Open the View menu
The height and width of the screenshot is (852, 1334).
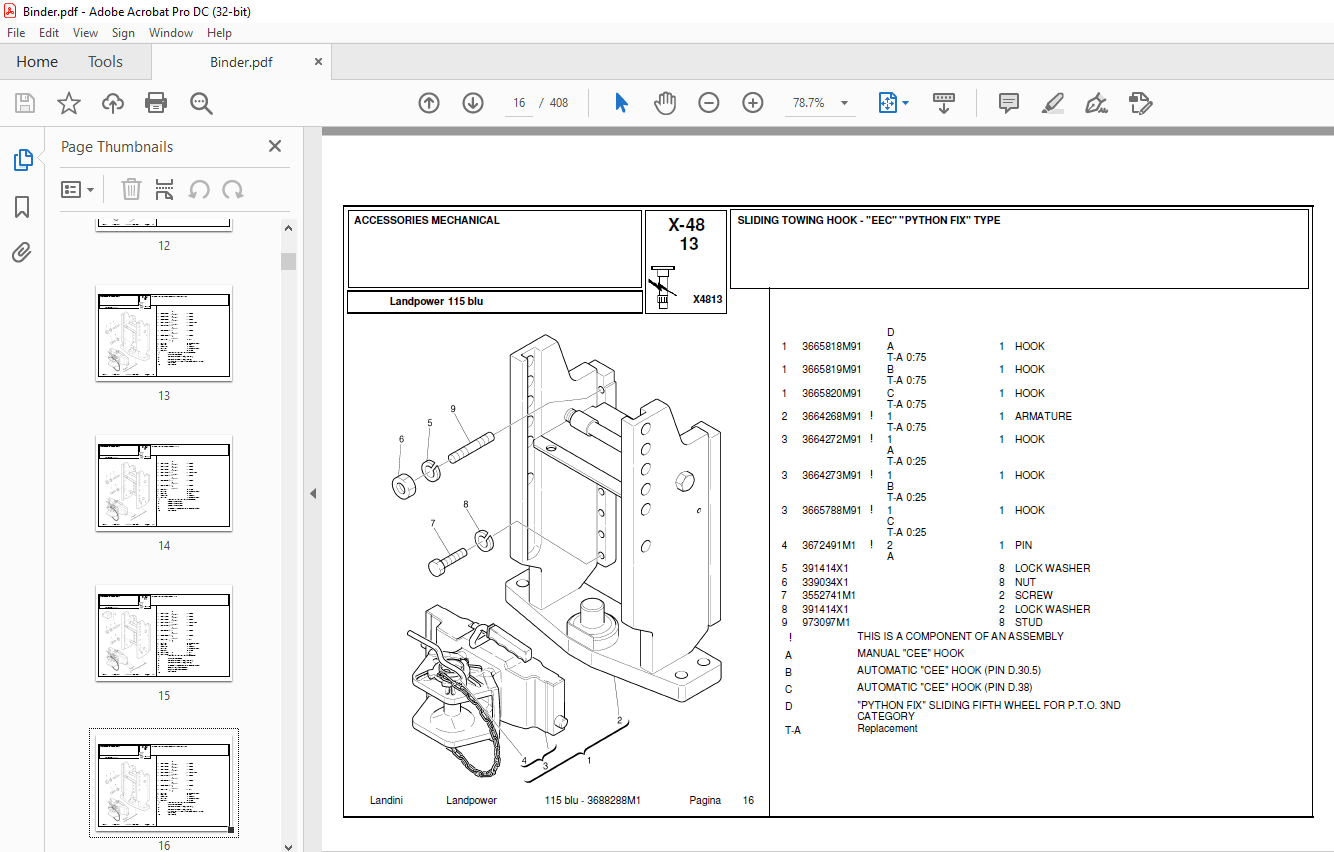coord(85,33)
